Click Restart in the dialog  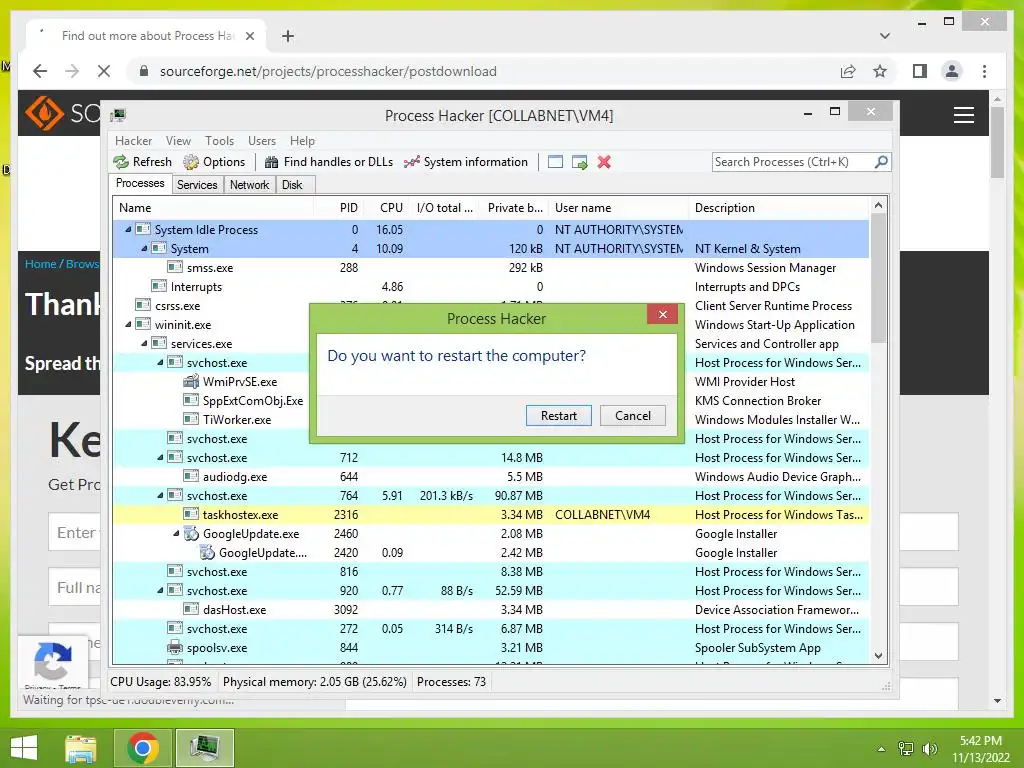pyautogui.click(x=559, y=416)
